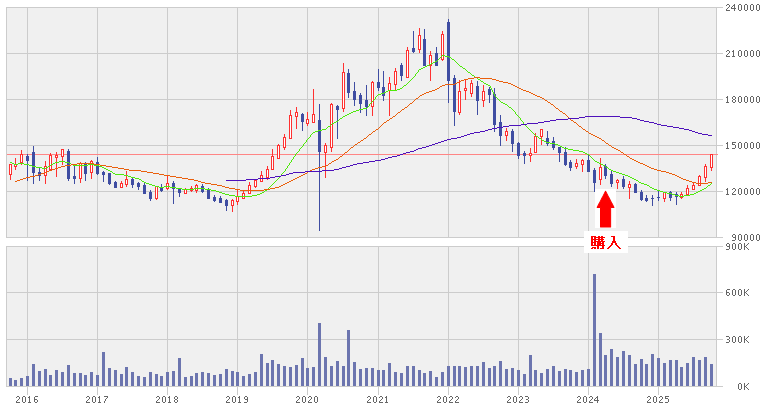This screenshot has width=764, height=408.
Task: Select the 2016 year label on time axis
Action: pos(27,399)
